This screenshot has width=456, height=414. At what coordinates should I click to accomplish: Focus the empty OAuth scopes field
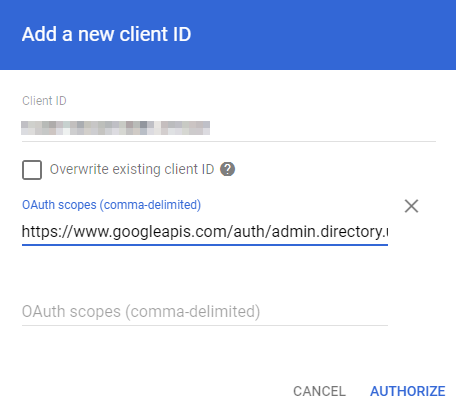tap(205, 312)
